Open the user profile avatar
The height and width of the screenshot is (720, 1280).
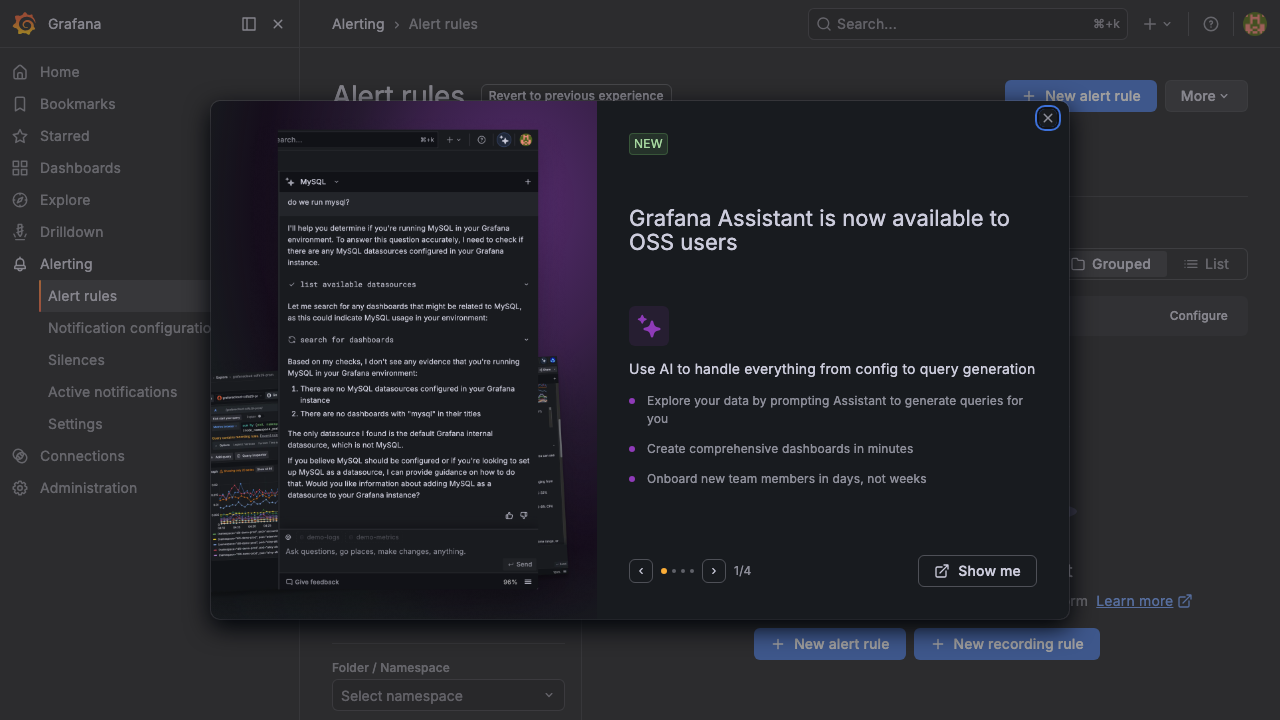click(1255, 24)
